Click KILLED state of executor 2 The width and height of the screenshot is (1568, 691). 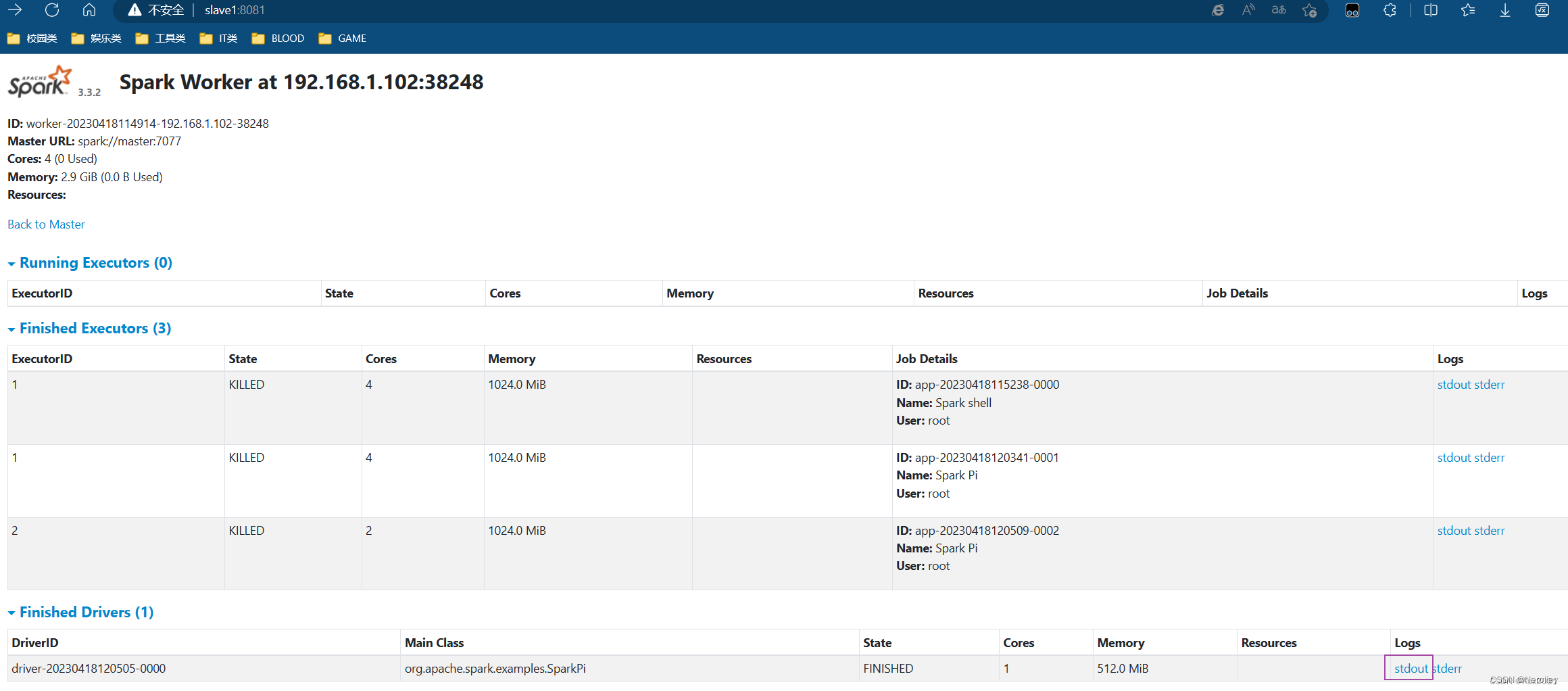coord(246,531)
